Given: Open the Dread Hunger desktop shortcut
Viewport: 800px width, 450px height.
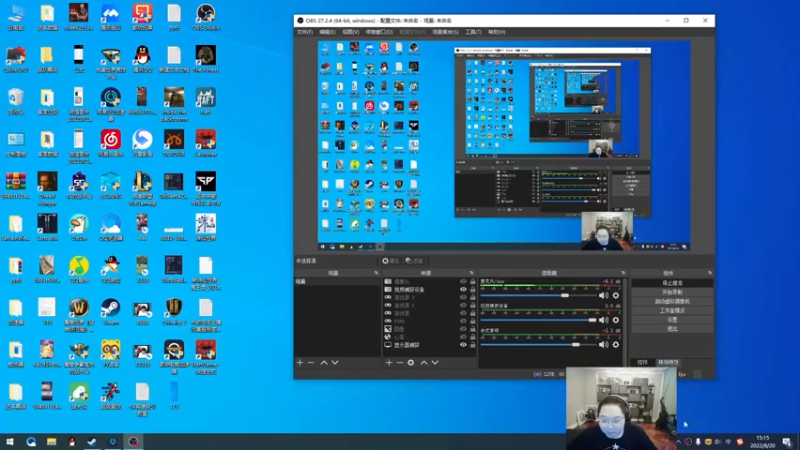Looking at the screenshot, I should tap(47, 188).
